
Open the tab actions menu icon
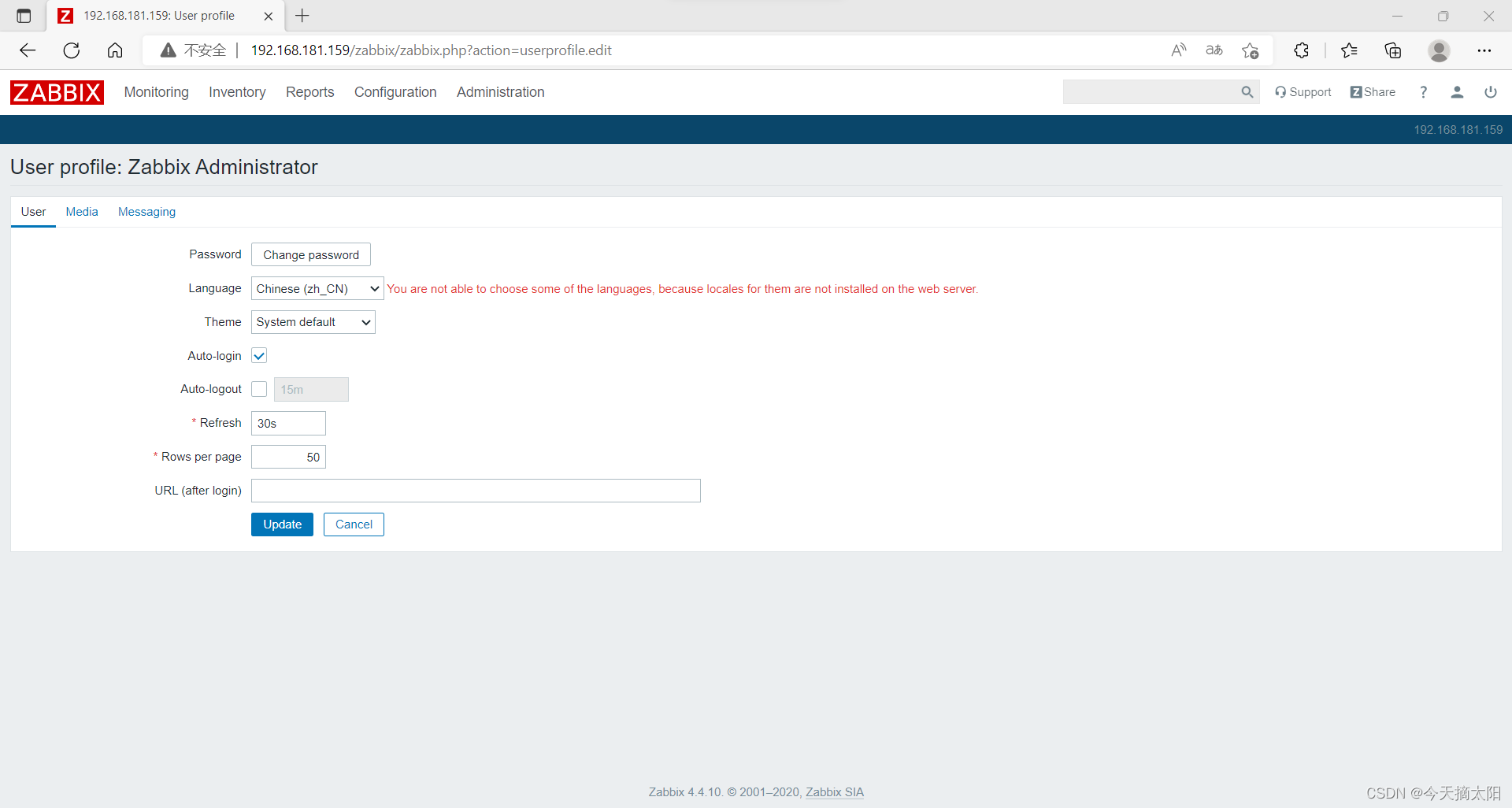click(24, 16)
